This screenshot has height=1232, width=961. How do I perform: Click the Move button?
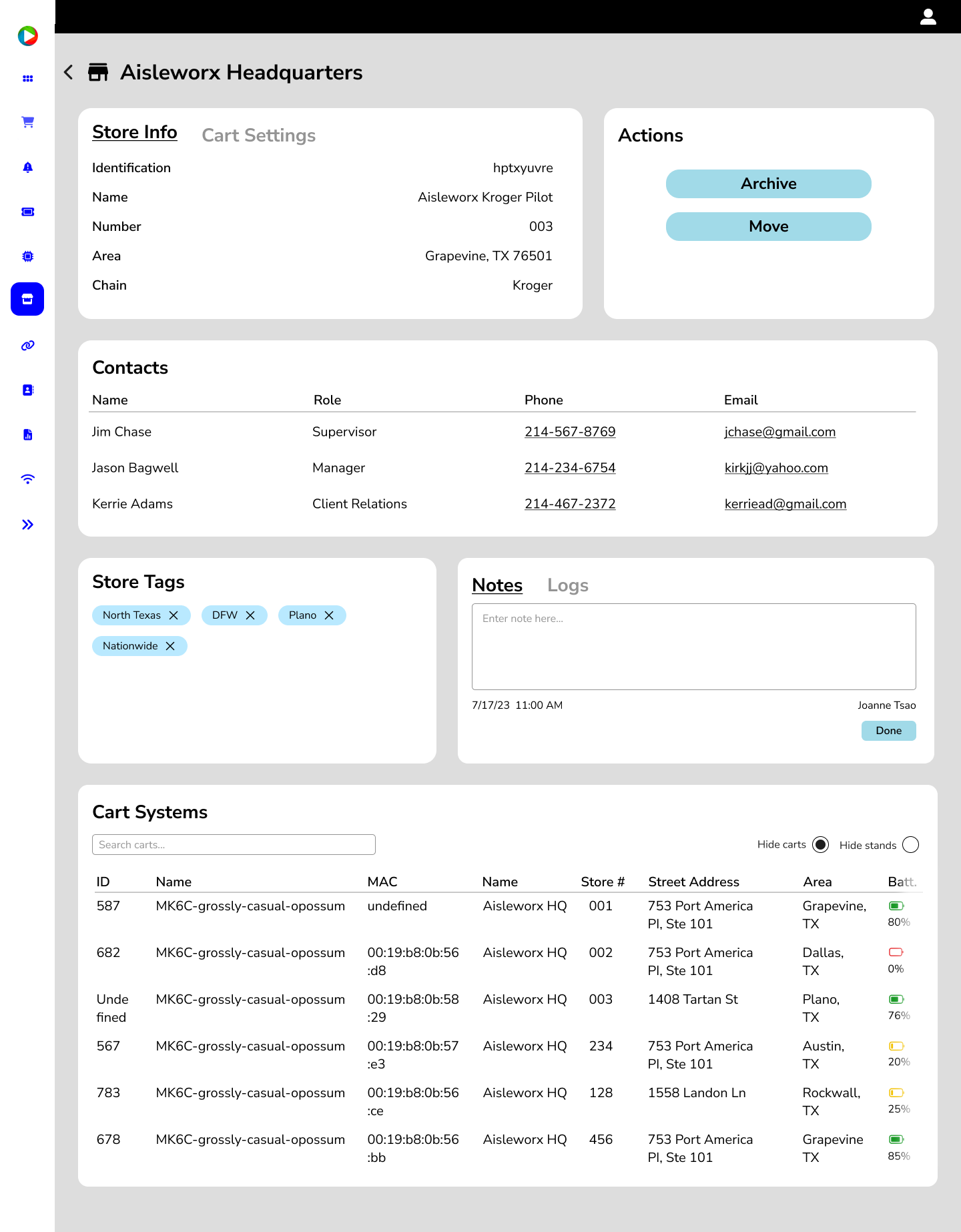click(x=769, y=226)
